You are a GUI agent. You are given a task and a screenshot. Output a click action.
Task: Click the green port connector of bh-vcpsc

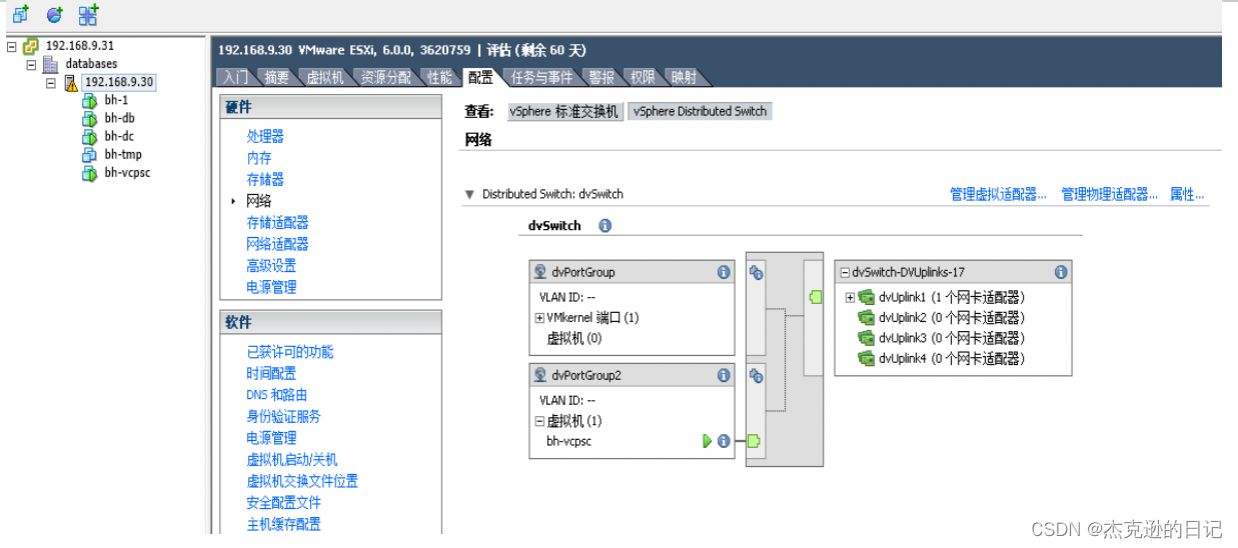pos(753,441)
